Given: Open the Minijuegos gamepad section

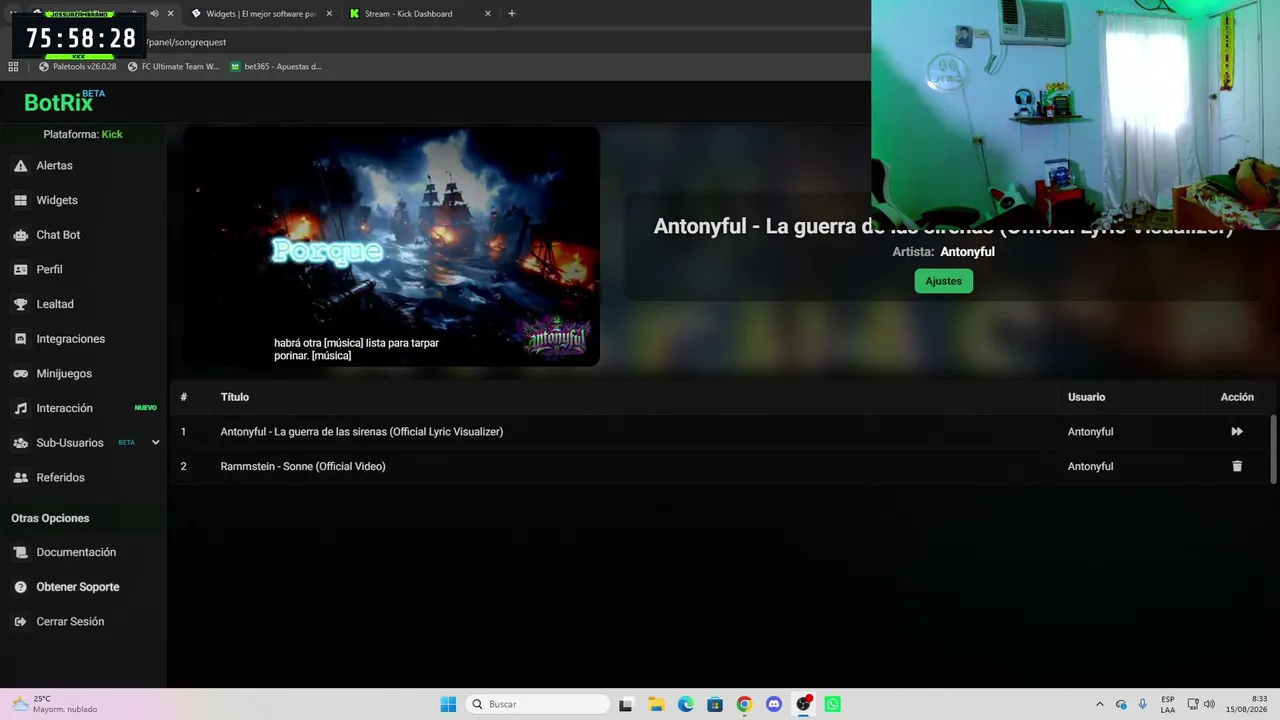Looking at the screenshot, I should tap(64, 373).
